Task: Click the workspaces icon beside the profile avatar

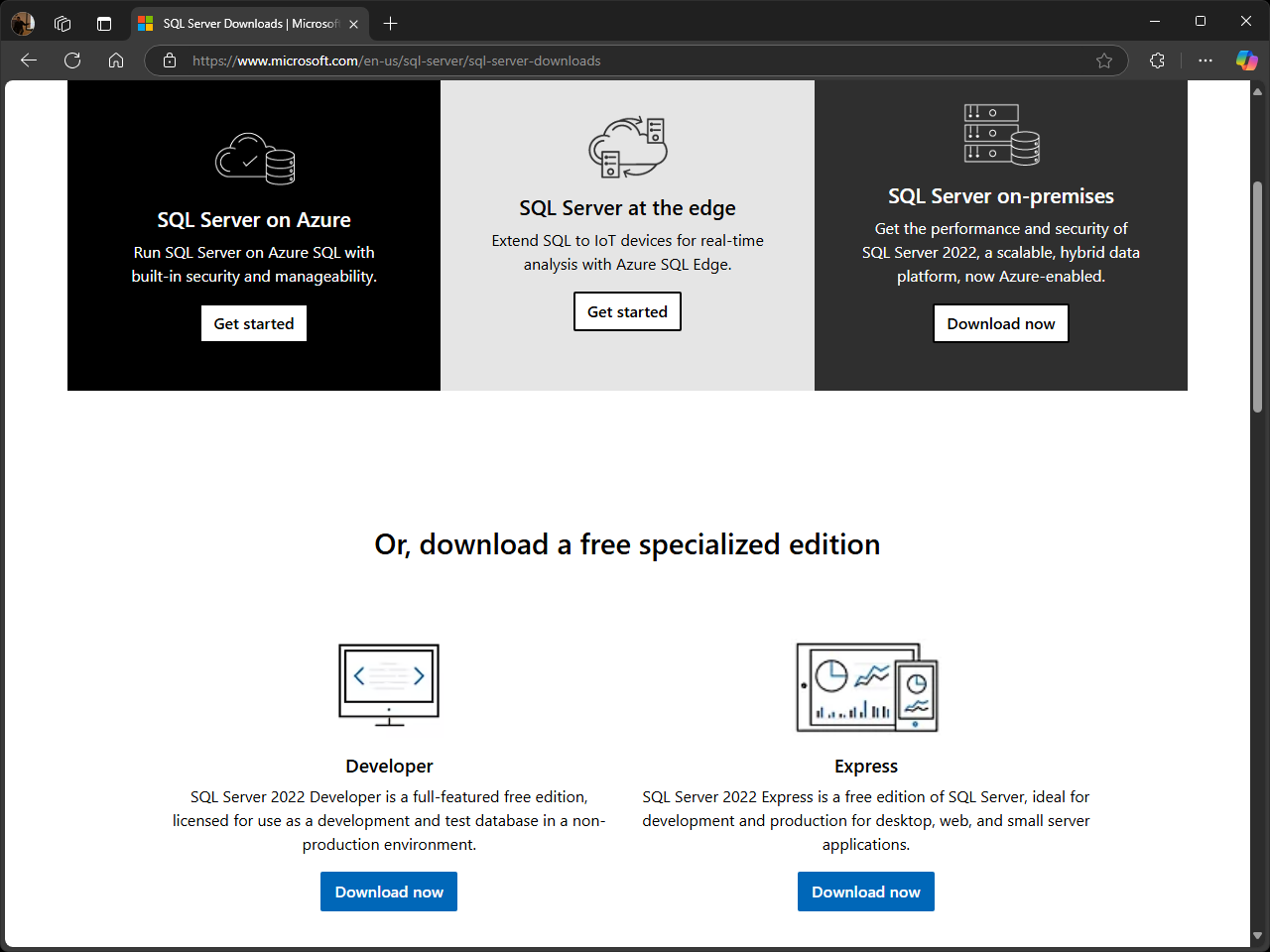Action: pos(63,23)
